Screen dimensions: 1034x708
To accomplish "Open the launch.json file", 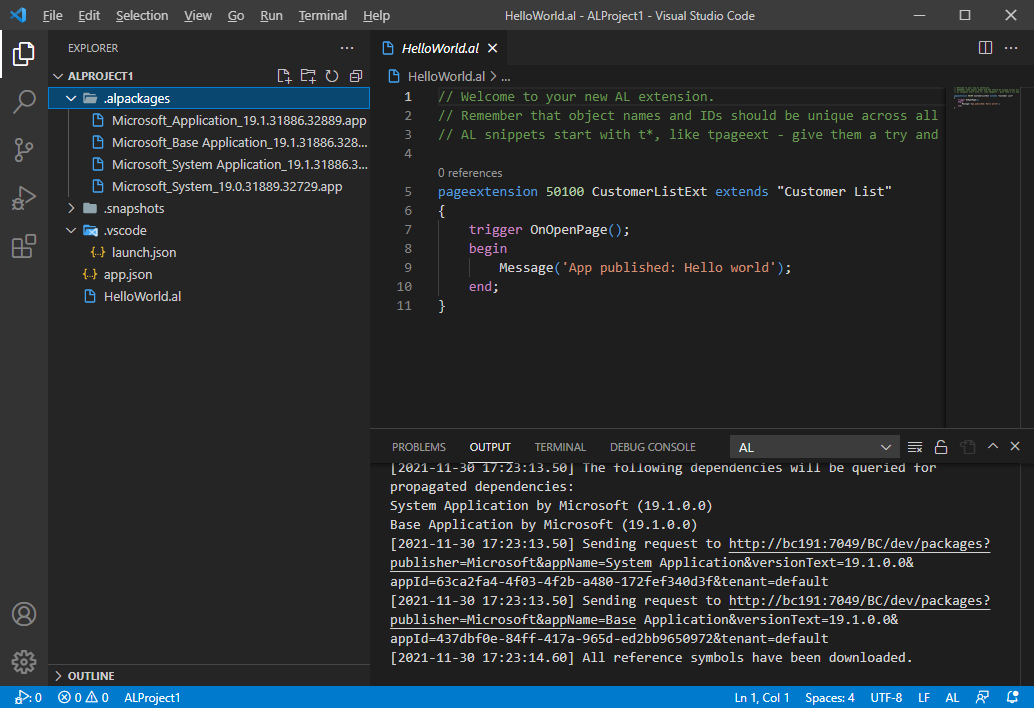I will click(143, 252).
